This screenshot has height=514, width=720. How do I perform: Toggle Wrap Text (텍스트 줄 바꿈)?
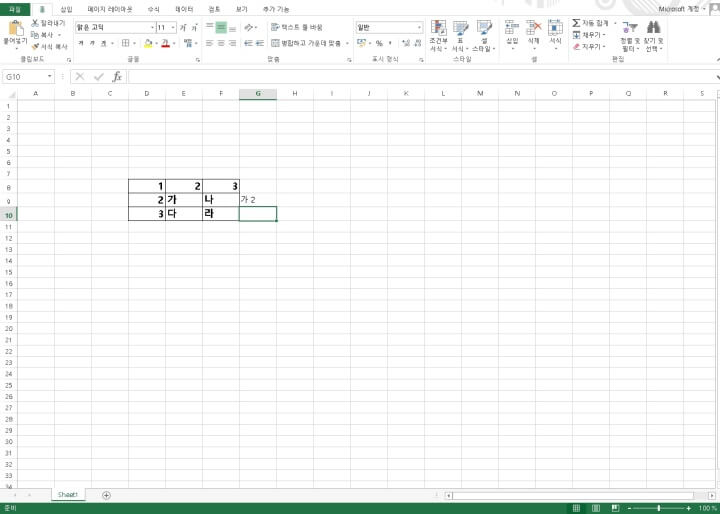coord(297,28)
